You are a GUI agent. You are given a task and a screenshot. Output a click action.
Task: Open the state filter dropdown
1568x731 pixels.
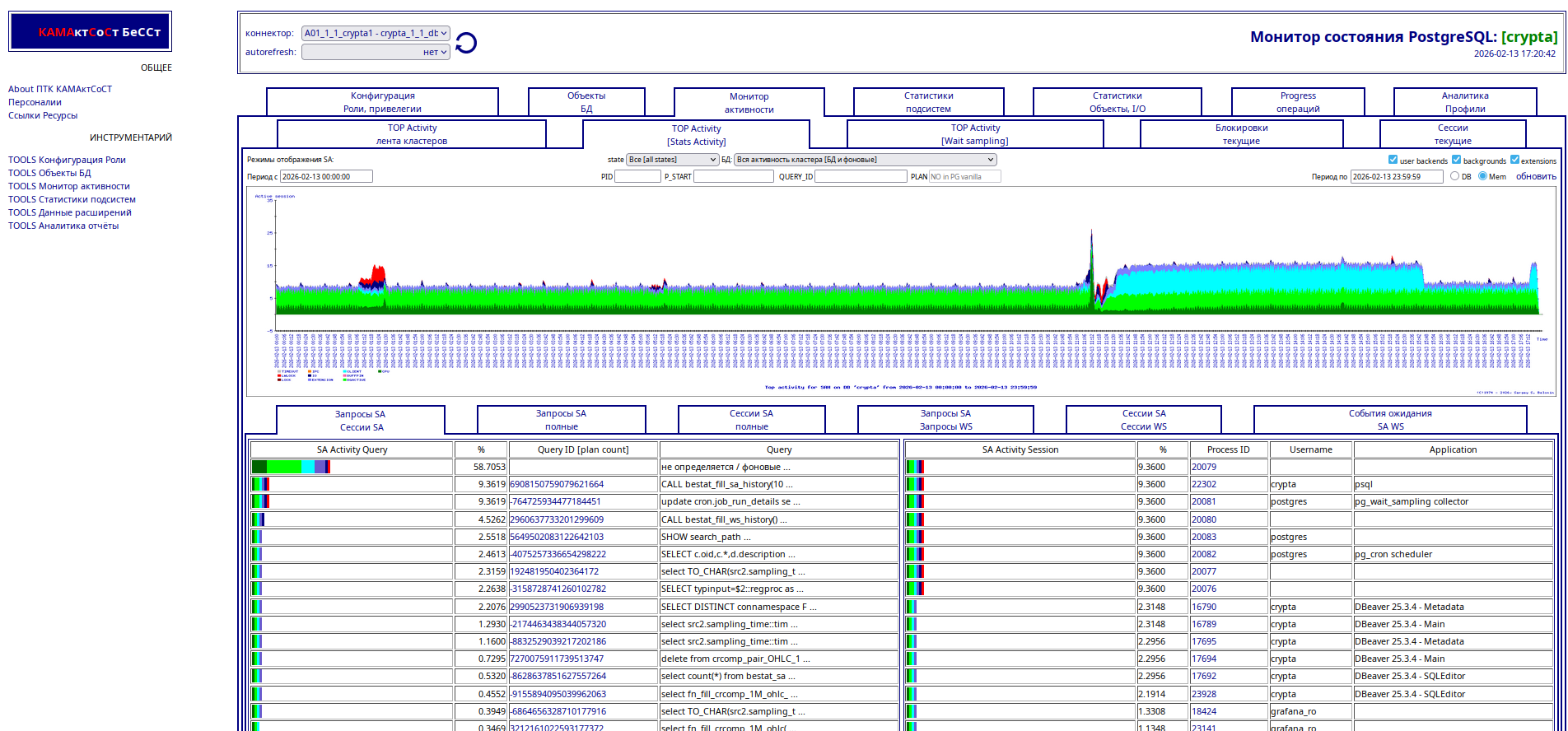click(x=672, y=160)
